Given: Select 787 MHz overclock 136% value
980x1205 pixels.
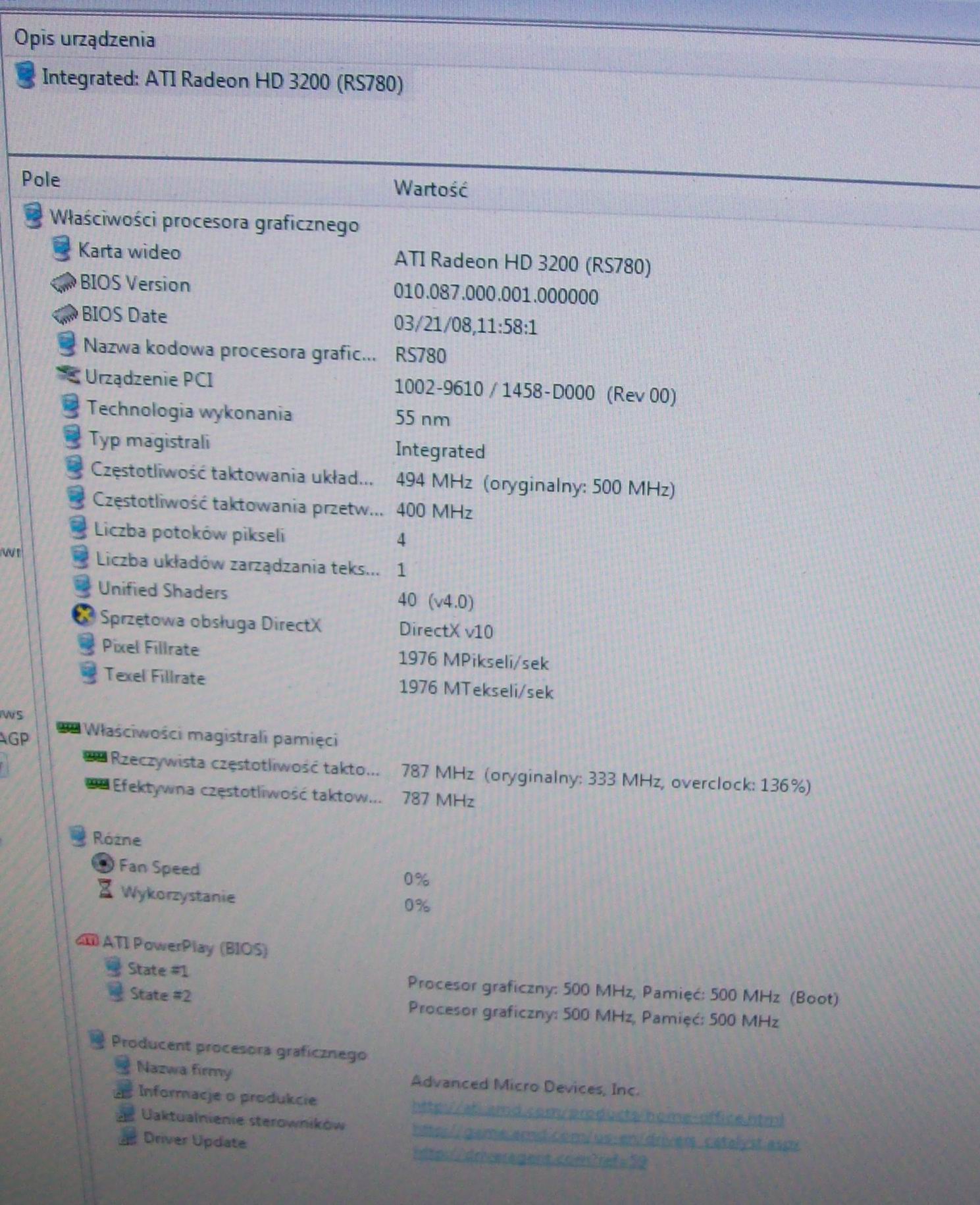Looking at the screenshot, I should [x=606, y=779].
